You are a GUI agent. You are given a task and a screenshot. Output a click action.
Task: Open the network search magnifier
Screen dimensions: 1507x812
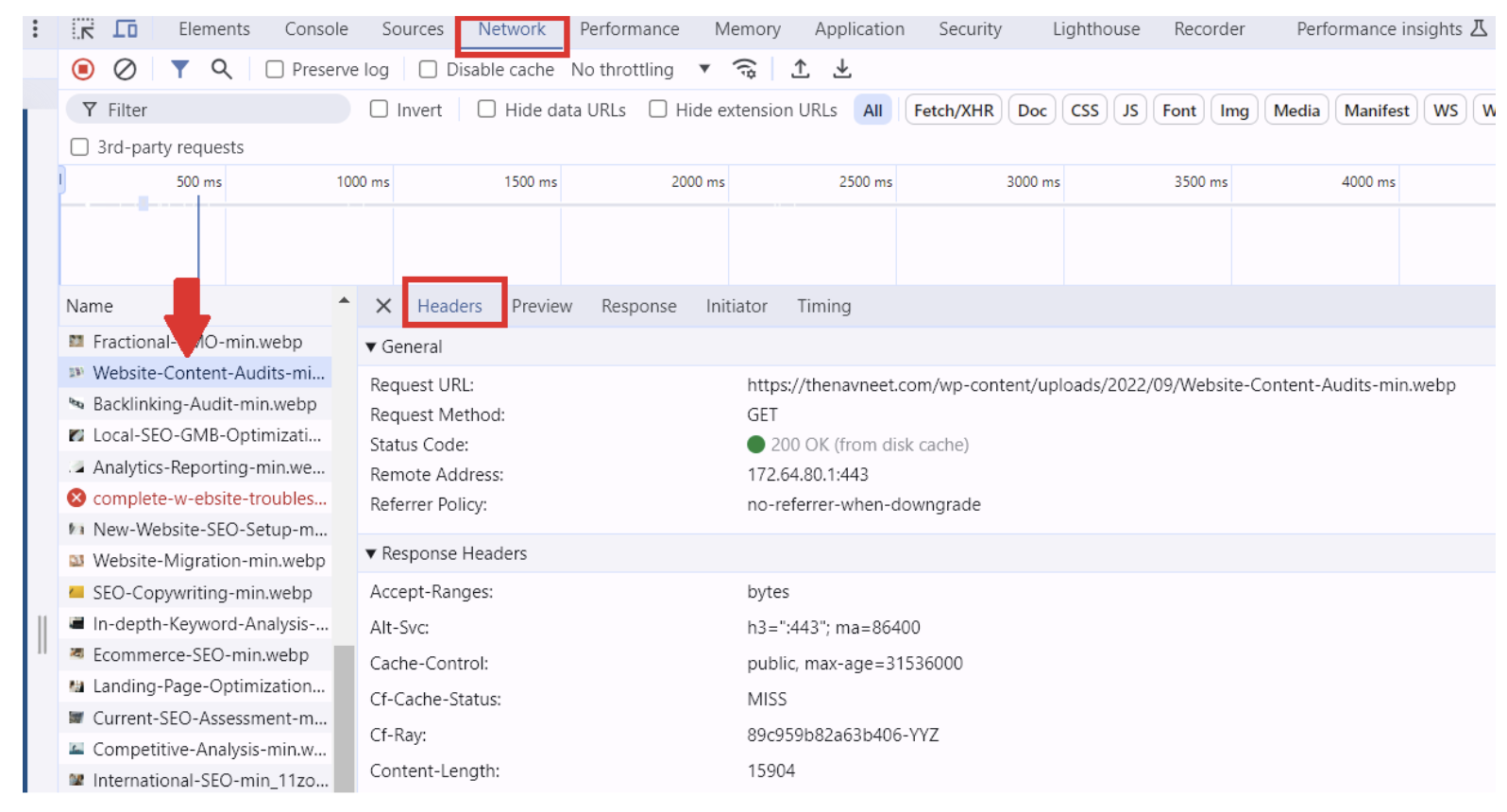pyautogui.click(x=221, y=69)
